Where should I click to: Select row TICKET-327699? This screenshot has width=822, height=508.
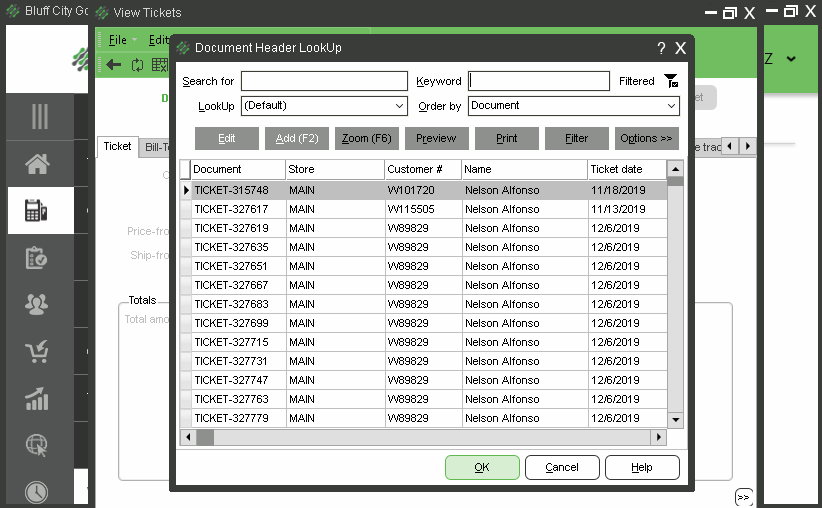pyautogui.click(x=424, y=323)
